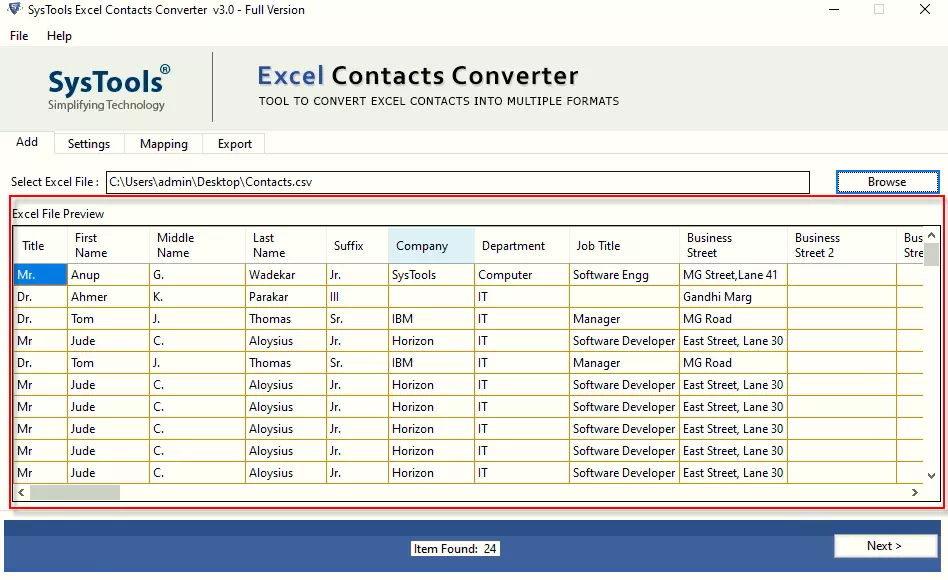The image size is (948, 580).
Task: Select the Anup row's Title cell
Action: pos(40,275)
